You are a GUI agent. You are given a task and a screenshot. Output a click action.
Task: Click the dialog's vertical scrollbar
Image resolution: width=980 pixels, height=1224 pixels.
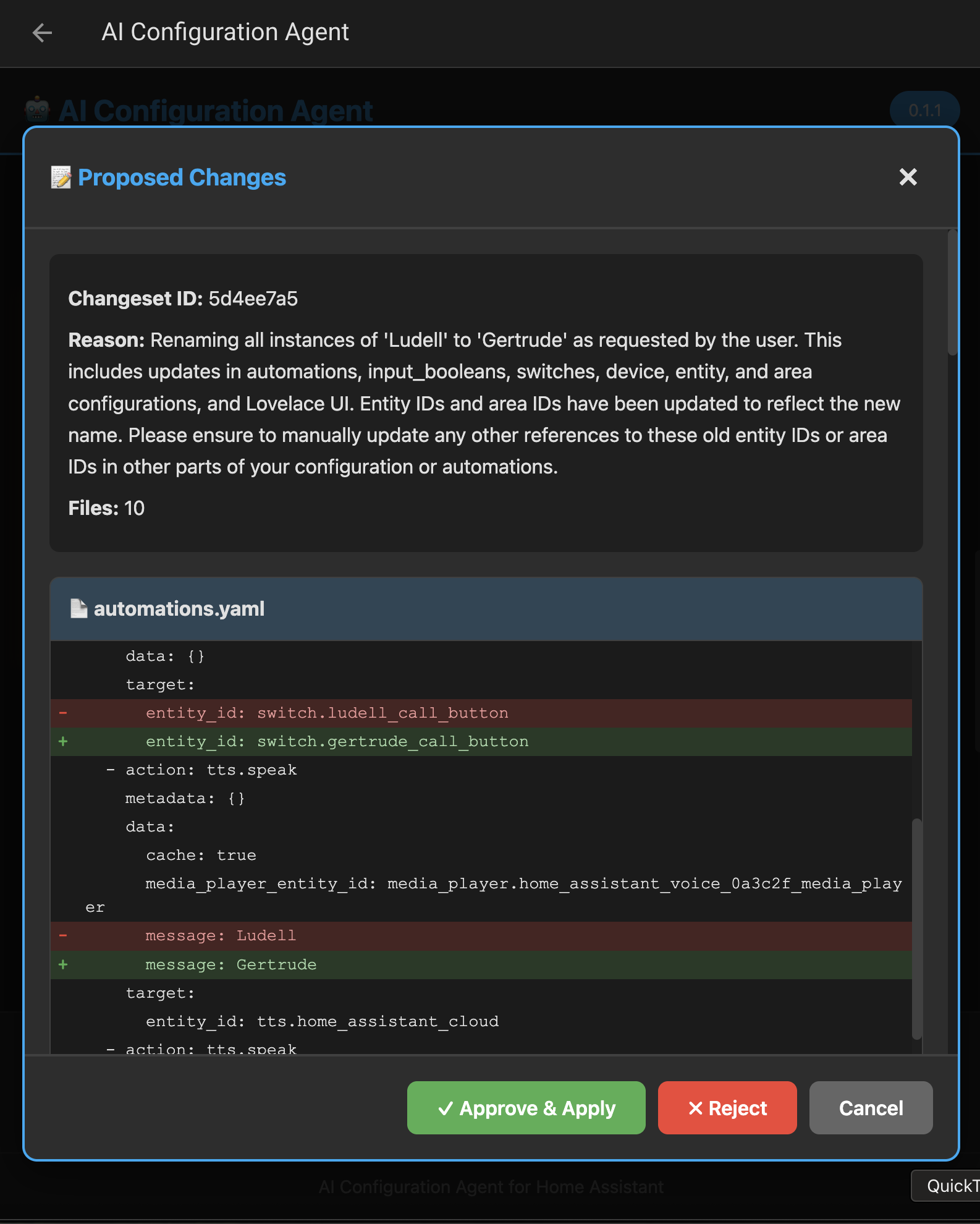pos(952,294)
